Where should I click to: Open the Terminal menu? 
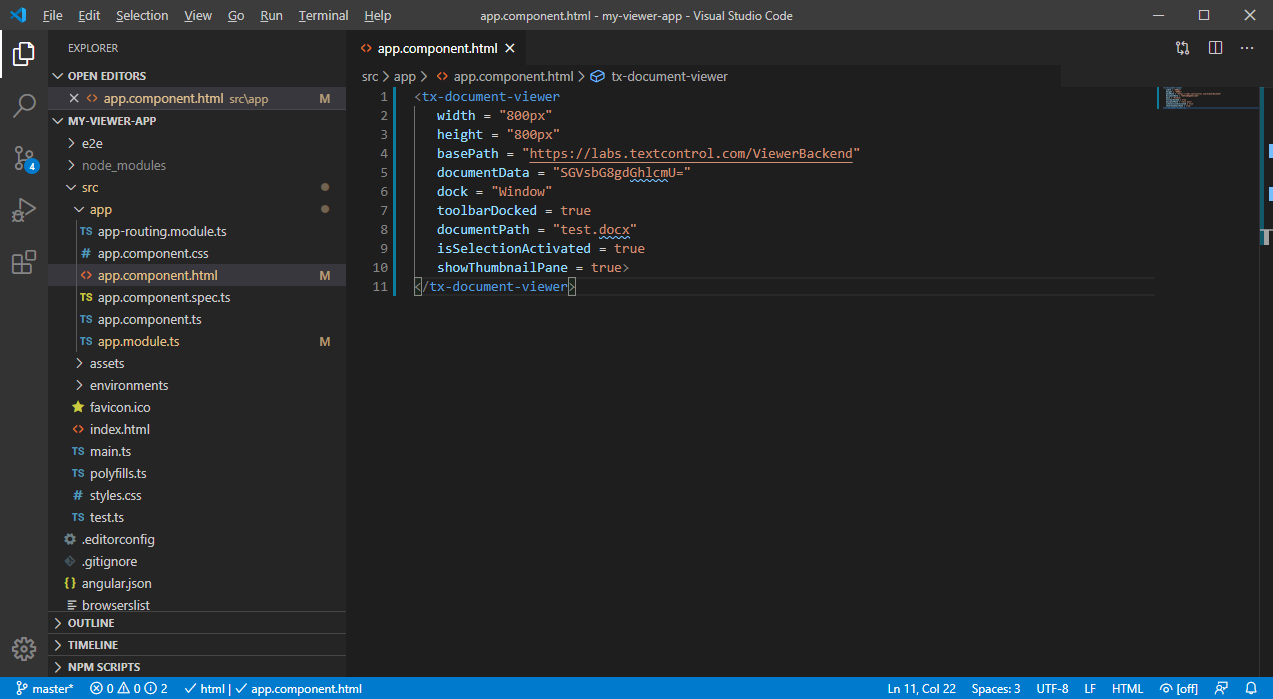pos(323,15)
